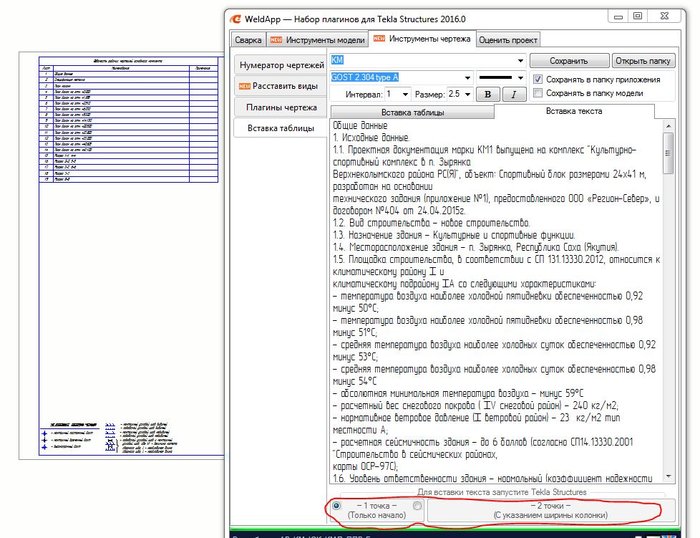Open Вставка таблицы side section
The height and width of the screenshot is (538, 700).
point(281,128)
